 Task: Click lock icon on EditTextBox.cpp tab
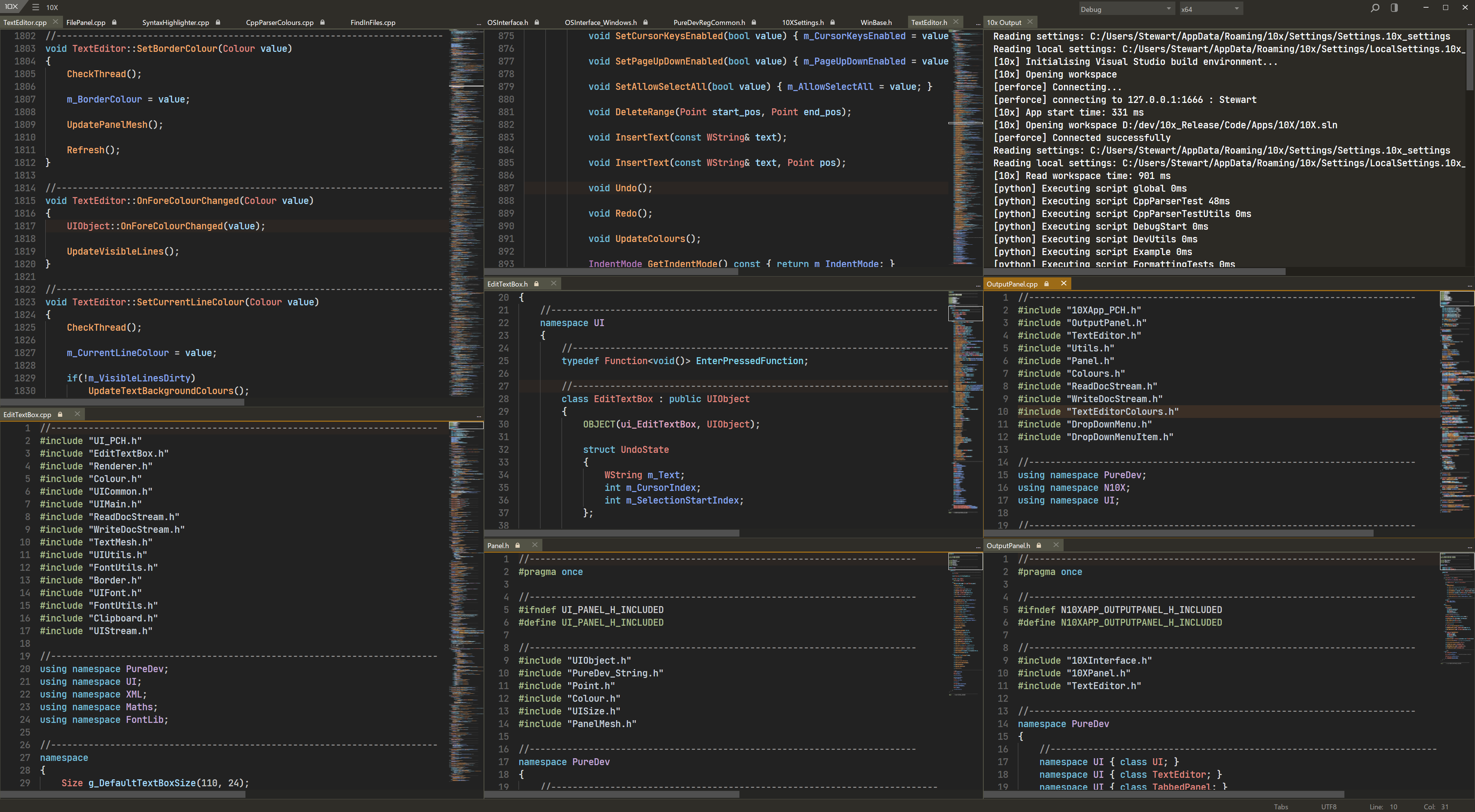(60, 414)
